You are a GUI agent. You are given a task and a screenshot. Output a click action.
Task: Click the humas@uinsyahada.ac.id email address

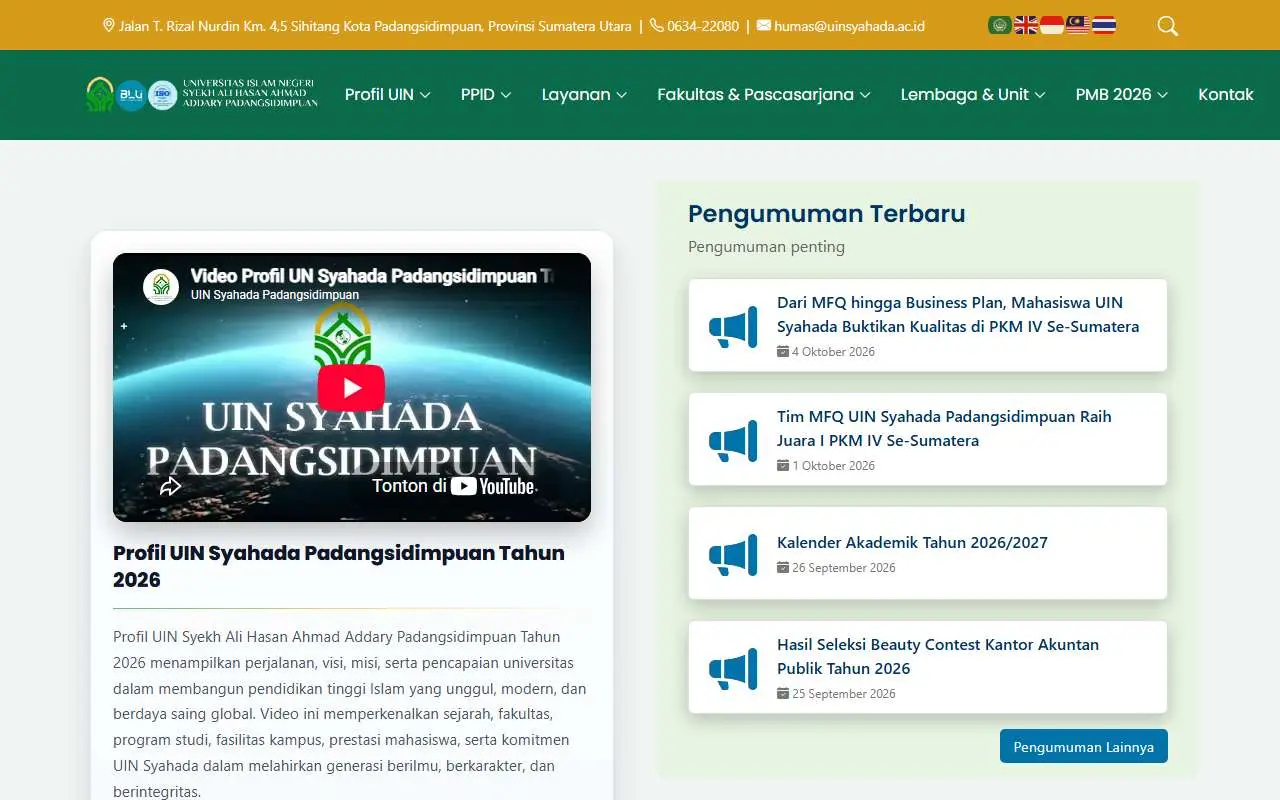(x=849, y=26)
